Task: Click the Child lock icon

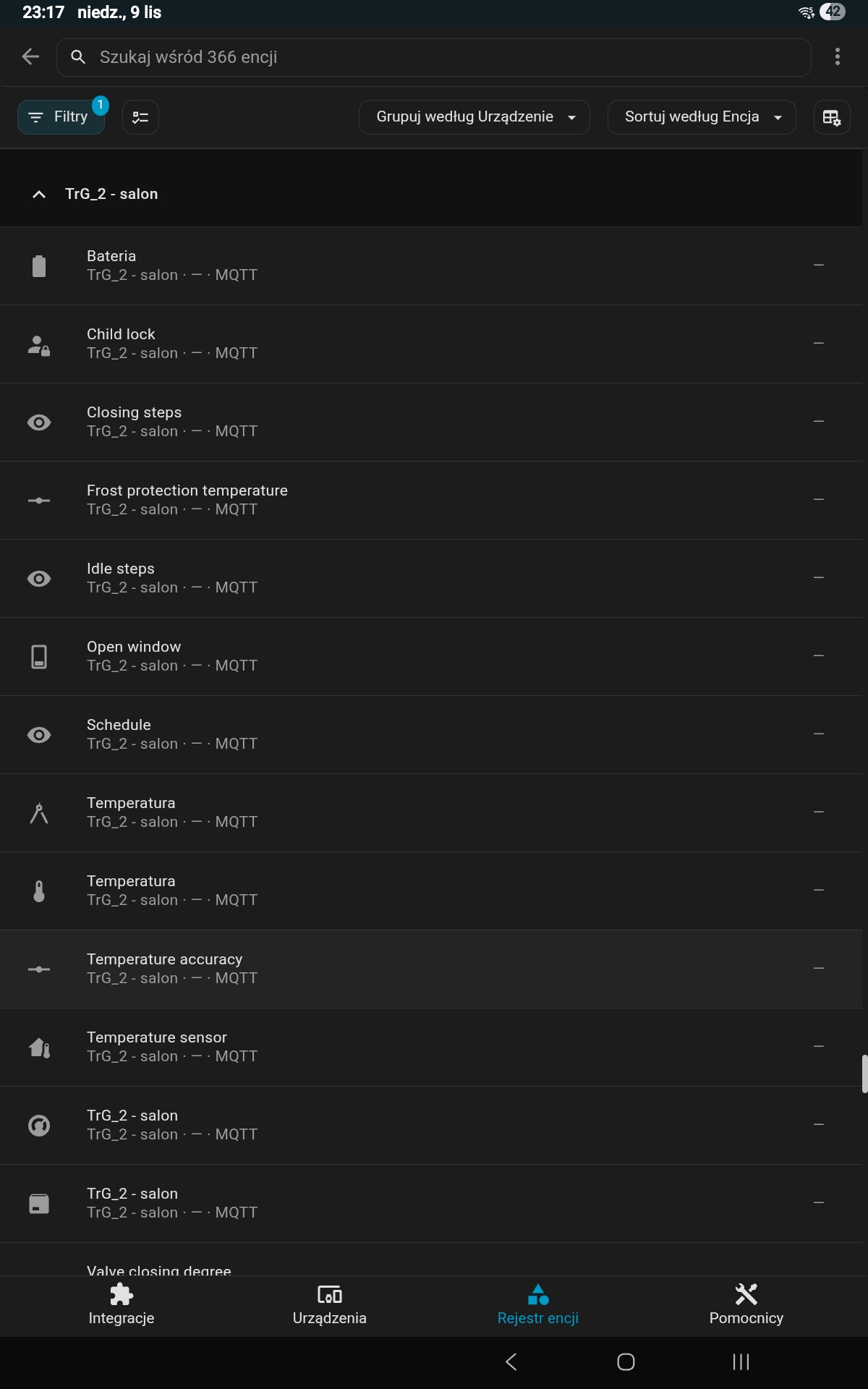Action: tap(39, 344)
